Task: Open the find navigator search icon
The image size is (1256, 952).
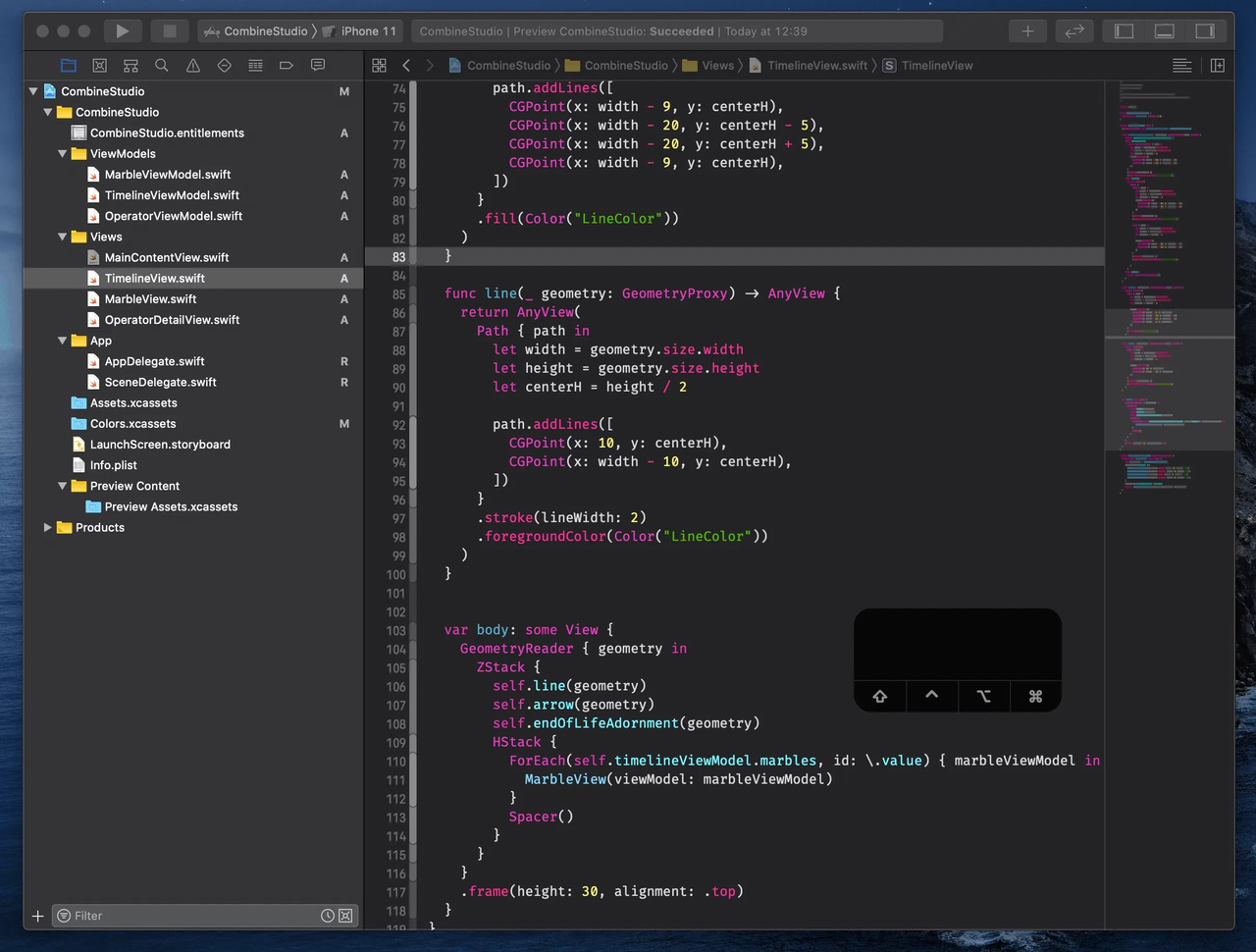Action: [162, 66]
